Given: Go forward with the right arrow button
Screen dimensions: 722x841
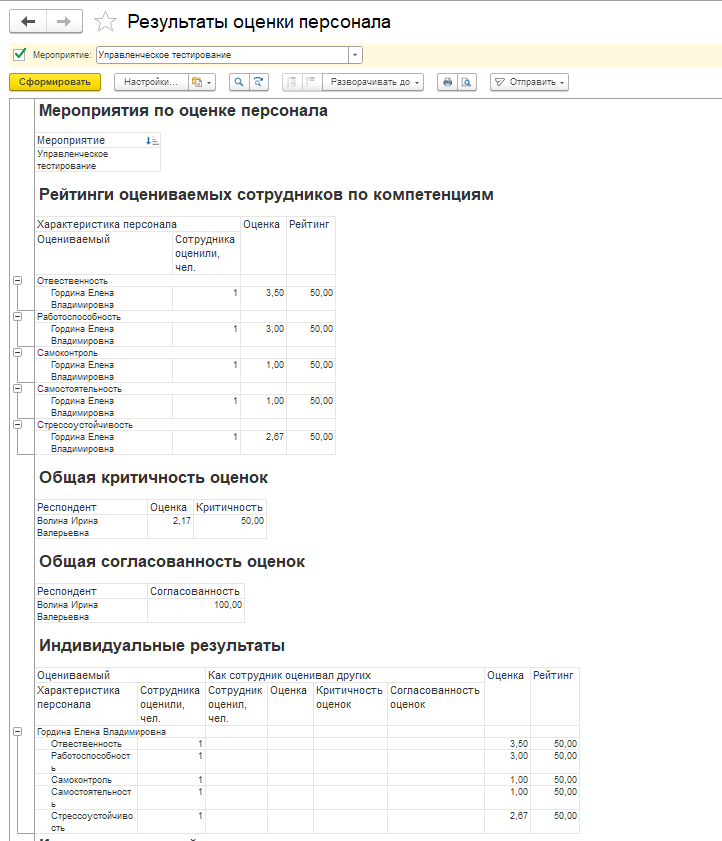Looking at the screenshot, I should click(64, 21).
